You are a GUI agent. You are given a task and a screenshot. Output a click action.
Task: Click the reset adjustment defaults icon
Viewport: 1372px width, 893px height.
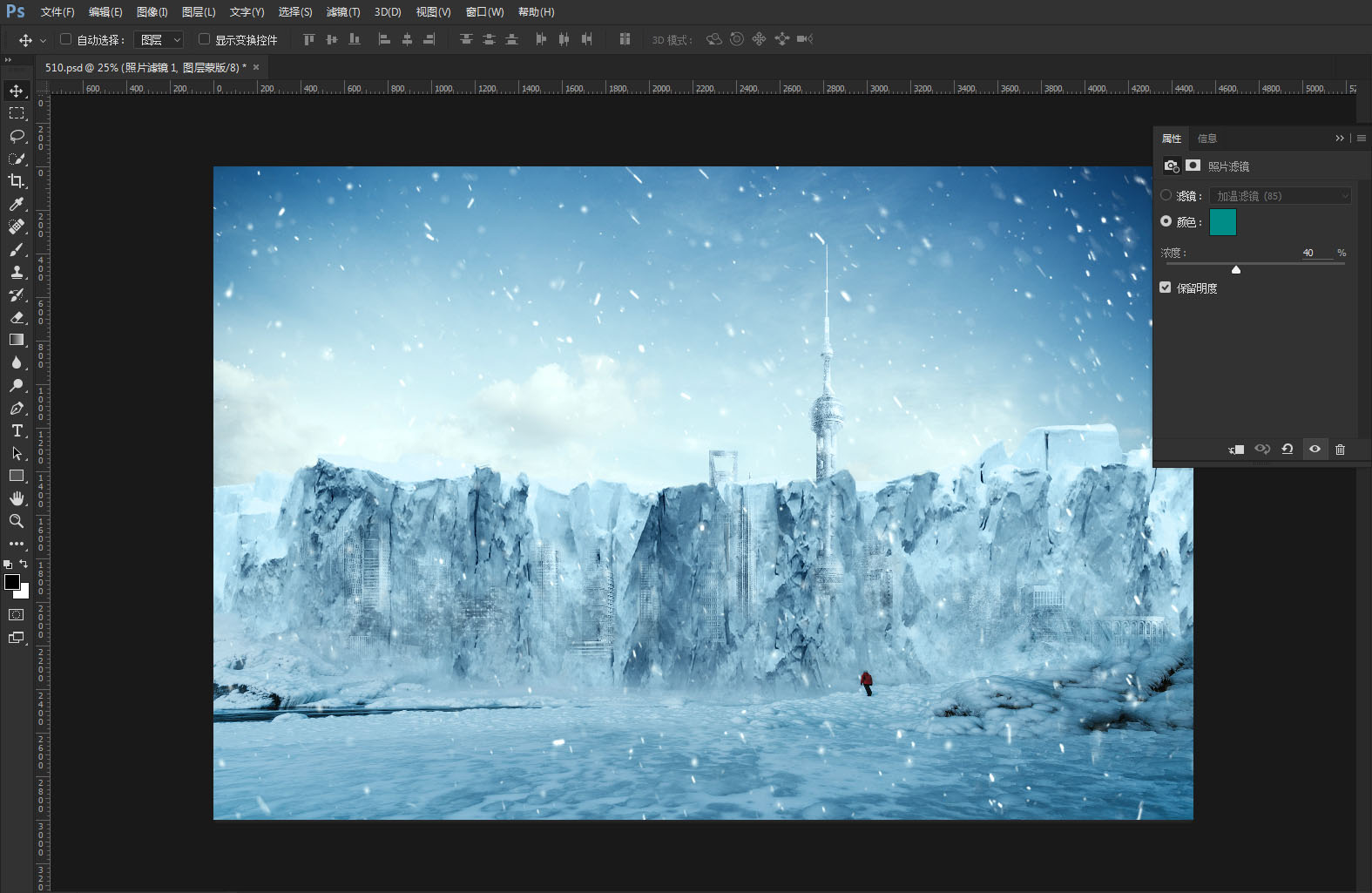click(1288, 450)
